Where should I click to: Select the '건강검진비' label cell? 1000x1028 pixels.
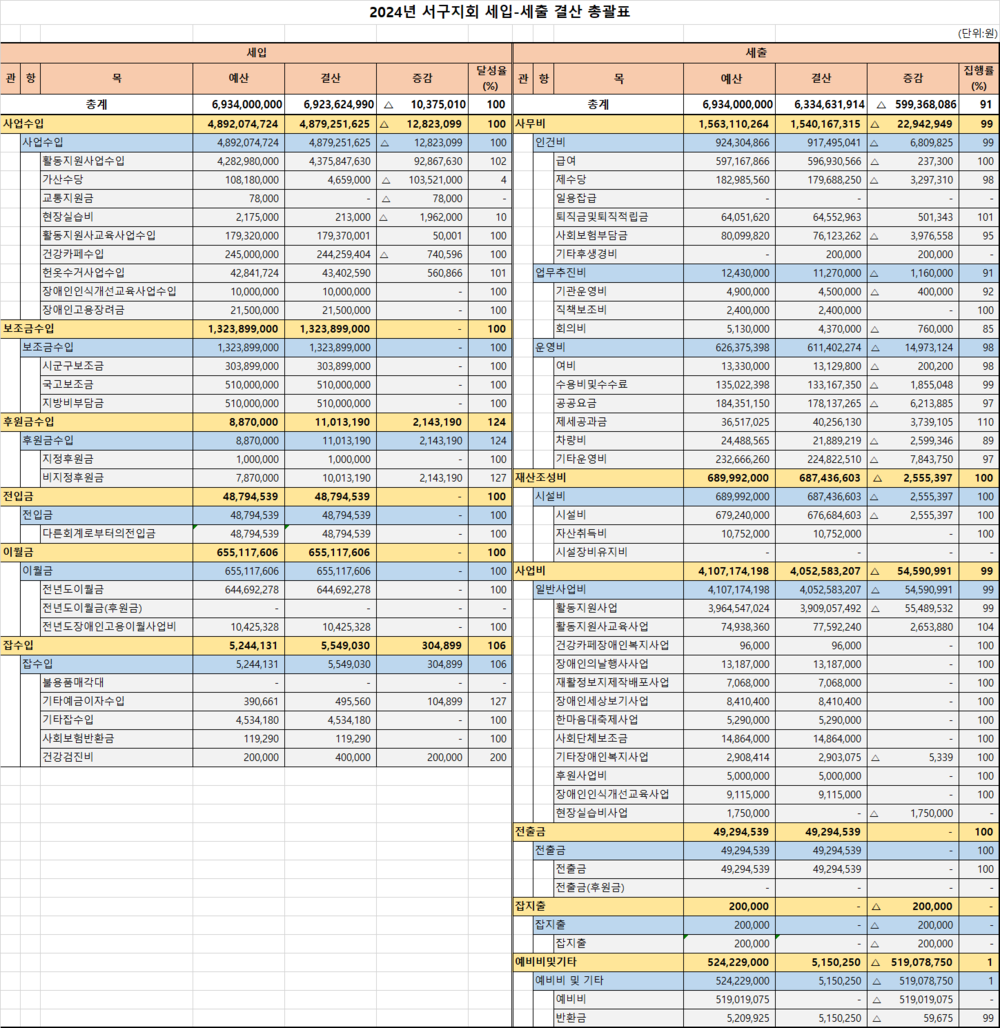[x=117, y=757]
